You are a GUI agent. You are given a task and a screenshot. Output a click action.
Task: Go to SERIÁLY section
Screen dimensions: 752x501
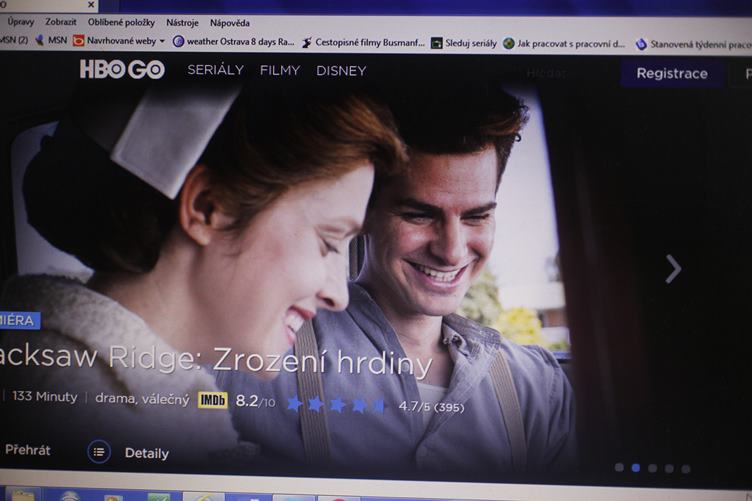(215, 70)
